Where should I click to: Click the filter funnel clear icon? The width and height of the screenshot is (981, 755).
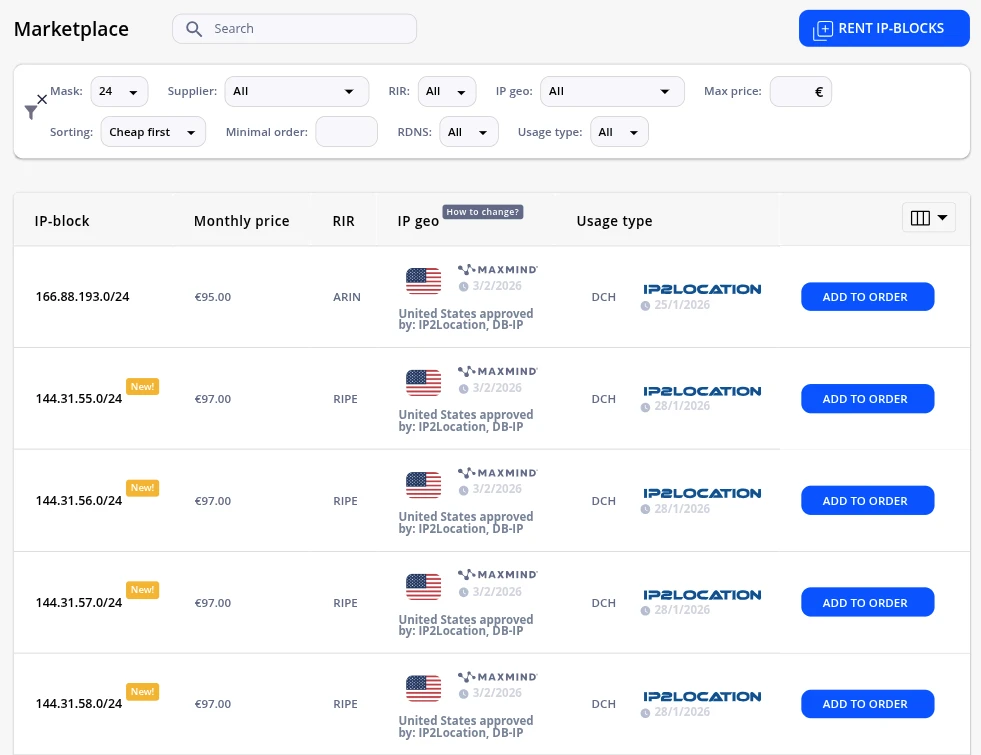click(x=34, y=109)
